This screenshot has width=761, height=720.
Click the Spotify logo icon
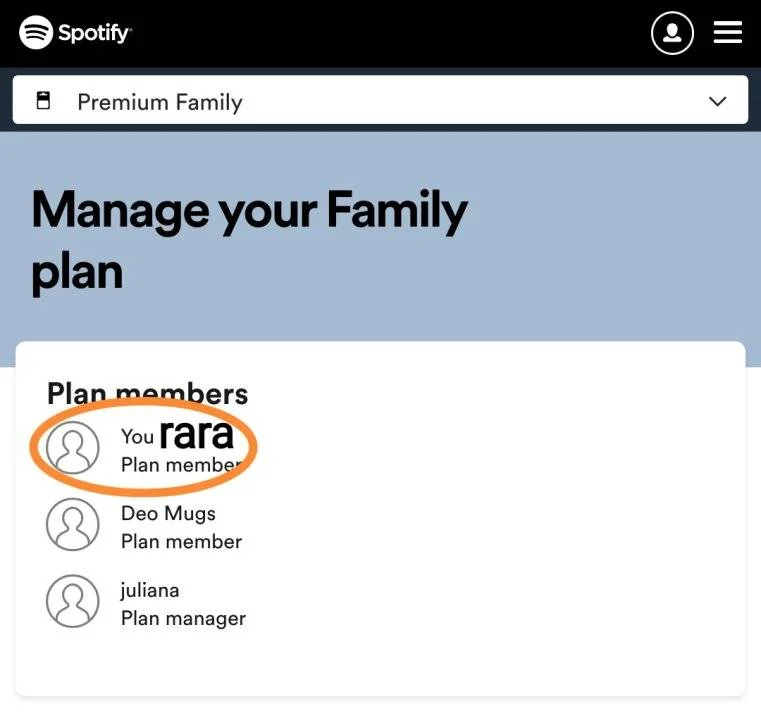[x=36, y=33]
